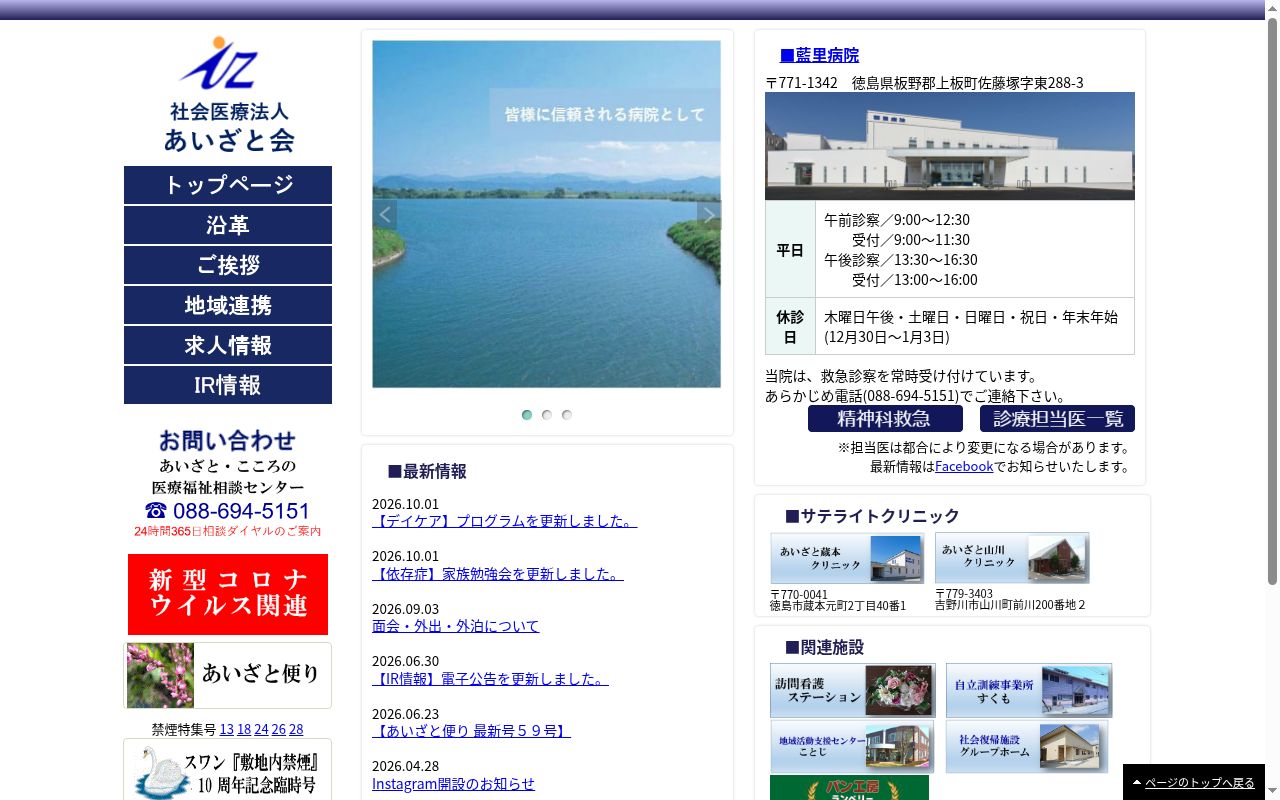The image size is (1280, 800).
Task: Open the あいざと便り banner
Action: point(228,675)
